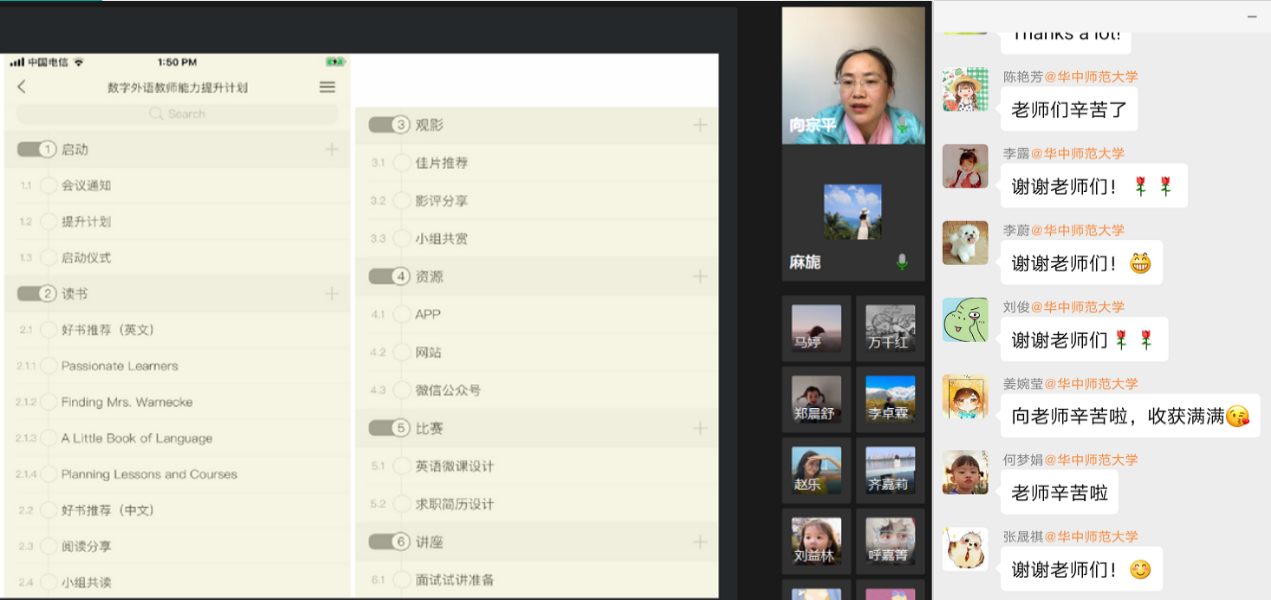Add item with plus beside 观影
1271x600 pixels.
click(700, 125)
